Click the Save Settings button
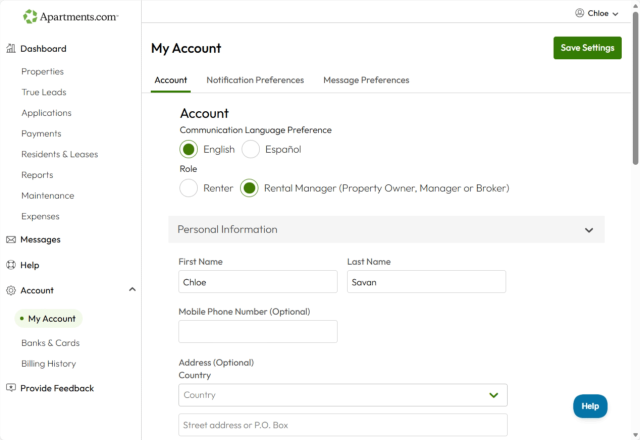 click(x=587, y=48)
